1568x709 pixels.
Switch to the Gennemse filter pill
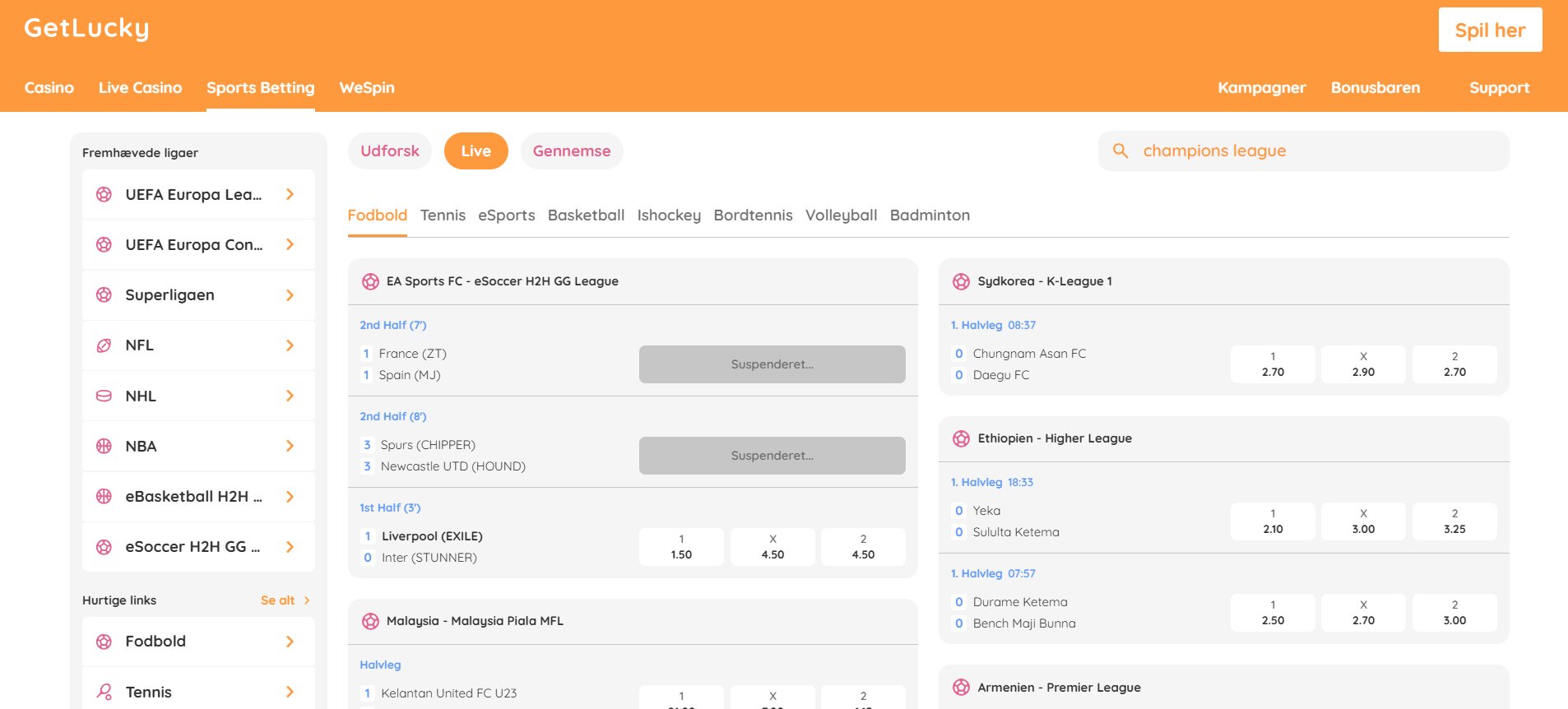(571, 151)
